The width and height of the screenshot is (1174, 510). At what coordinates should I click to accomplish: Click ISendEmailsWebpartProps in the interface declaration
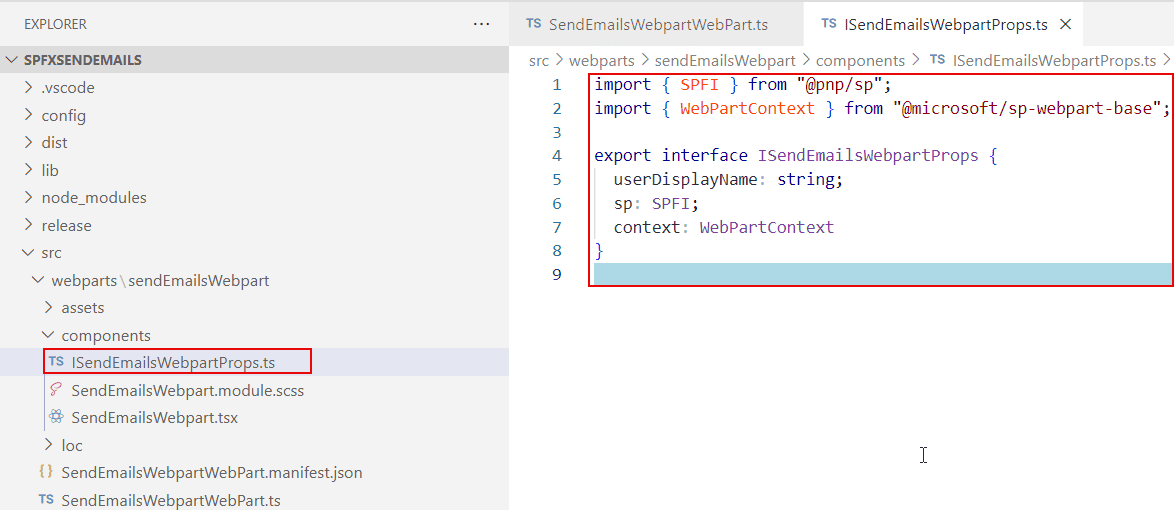[868, 156]
